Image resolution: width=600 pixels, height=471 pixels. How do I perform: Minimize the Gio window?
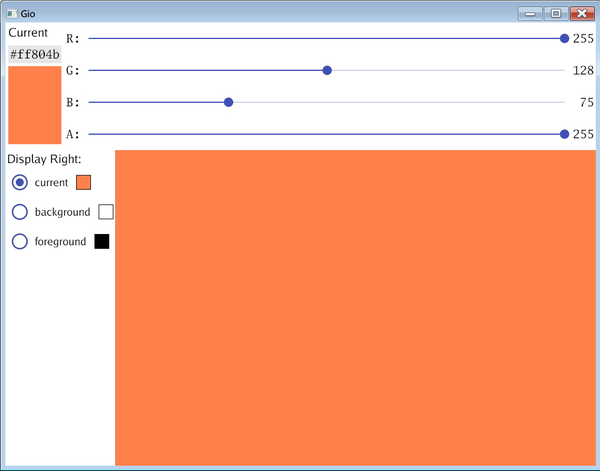tap(530, 13)
